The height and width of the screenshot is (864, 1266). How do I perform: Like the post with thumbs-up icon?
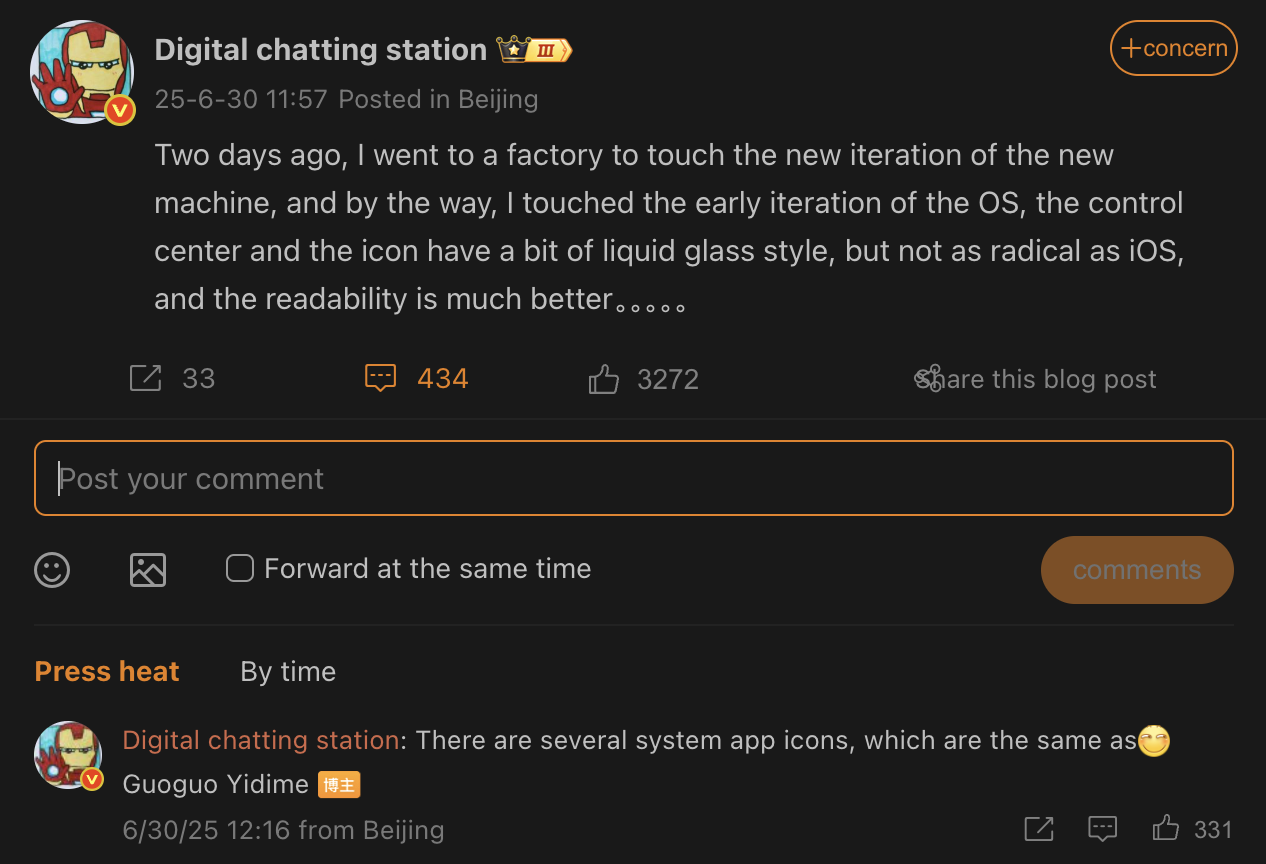click(x=603, y=378)
